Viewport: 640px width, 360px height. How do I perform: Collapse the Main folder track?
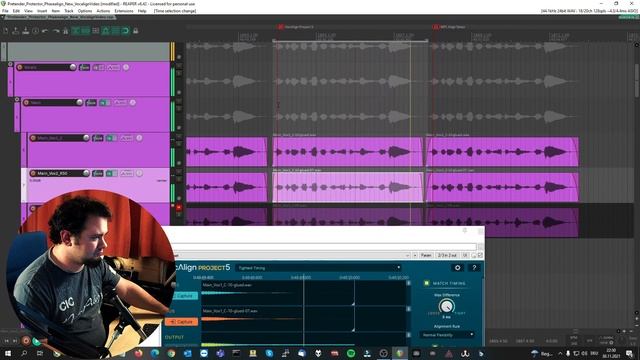point(17,100)
